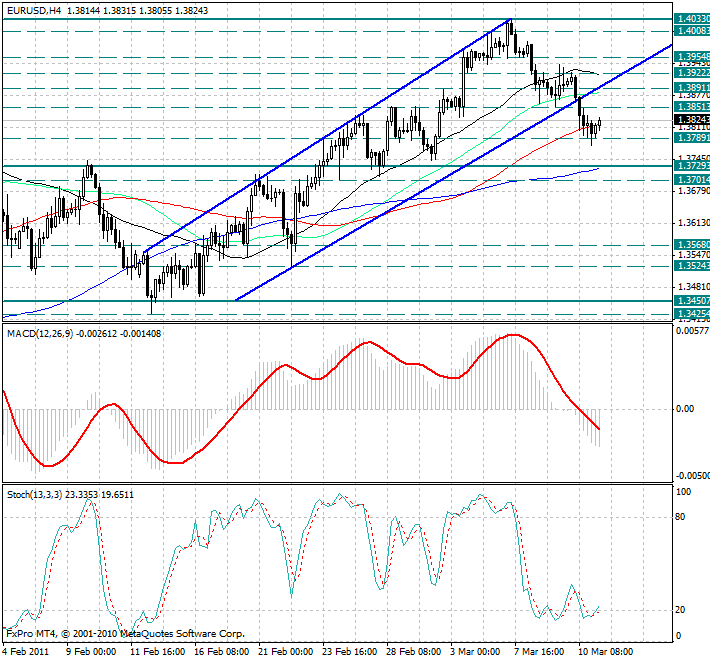Click the 1.34810 axis price value
Viewport: 710px width, 659px height.
694,287
